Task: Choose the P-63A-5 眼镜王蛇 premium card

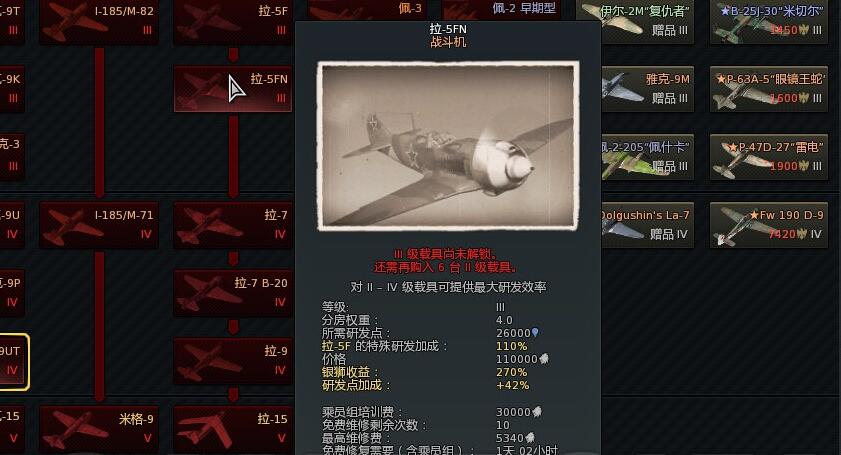Action: coord(769,89)
